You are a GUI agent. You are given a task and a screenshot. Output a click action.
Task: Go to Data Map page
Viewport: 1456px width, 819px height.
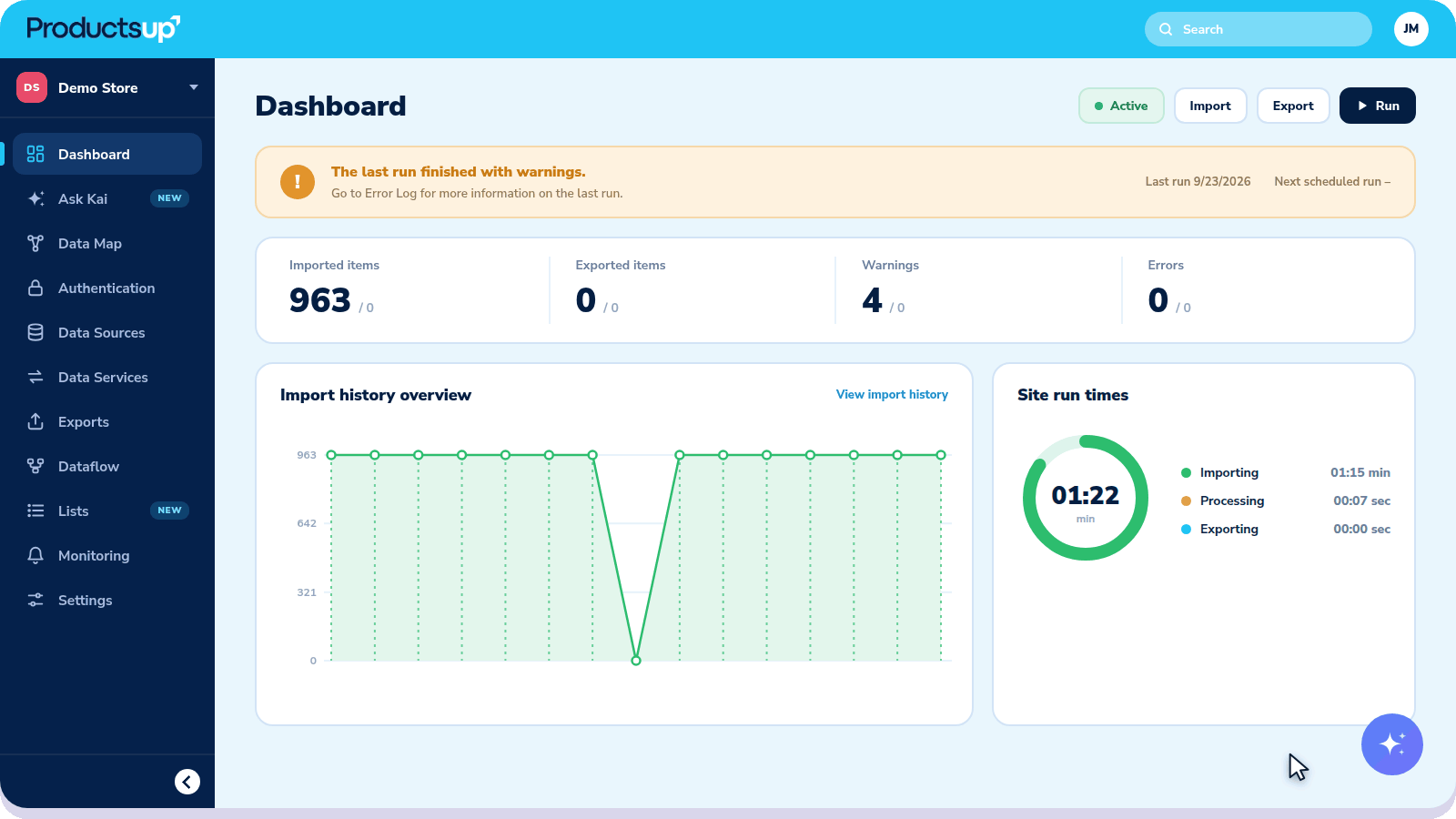point(107,243)
